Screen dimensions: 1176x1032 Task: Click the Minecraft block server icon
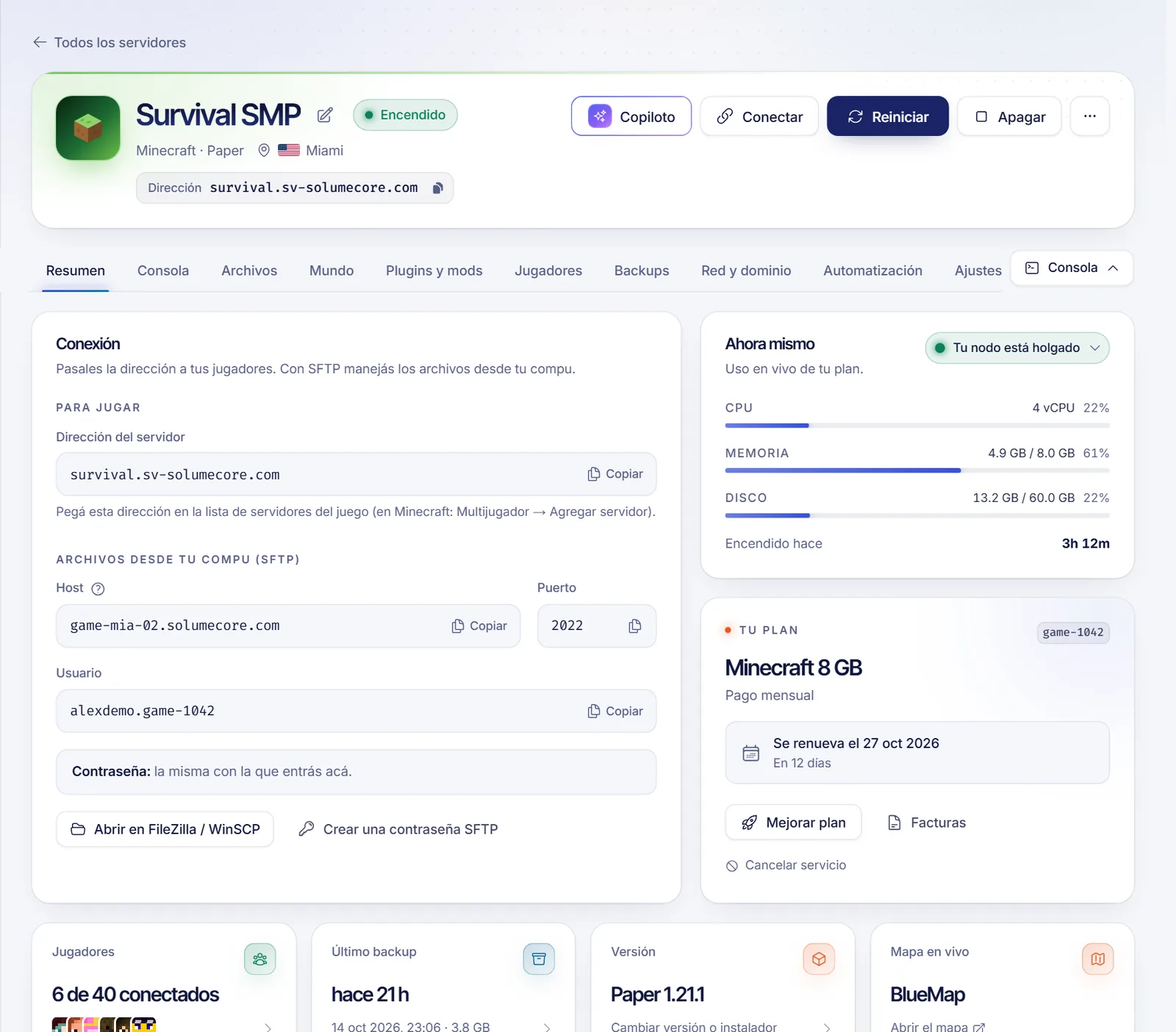88,128
